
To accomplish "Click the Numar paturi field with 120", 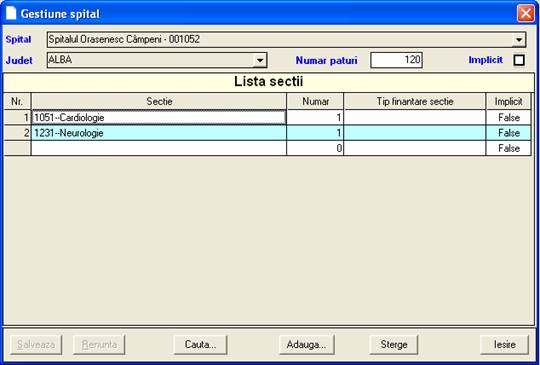I will click(x=396, y=60).
